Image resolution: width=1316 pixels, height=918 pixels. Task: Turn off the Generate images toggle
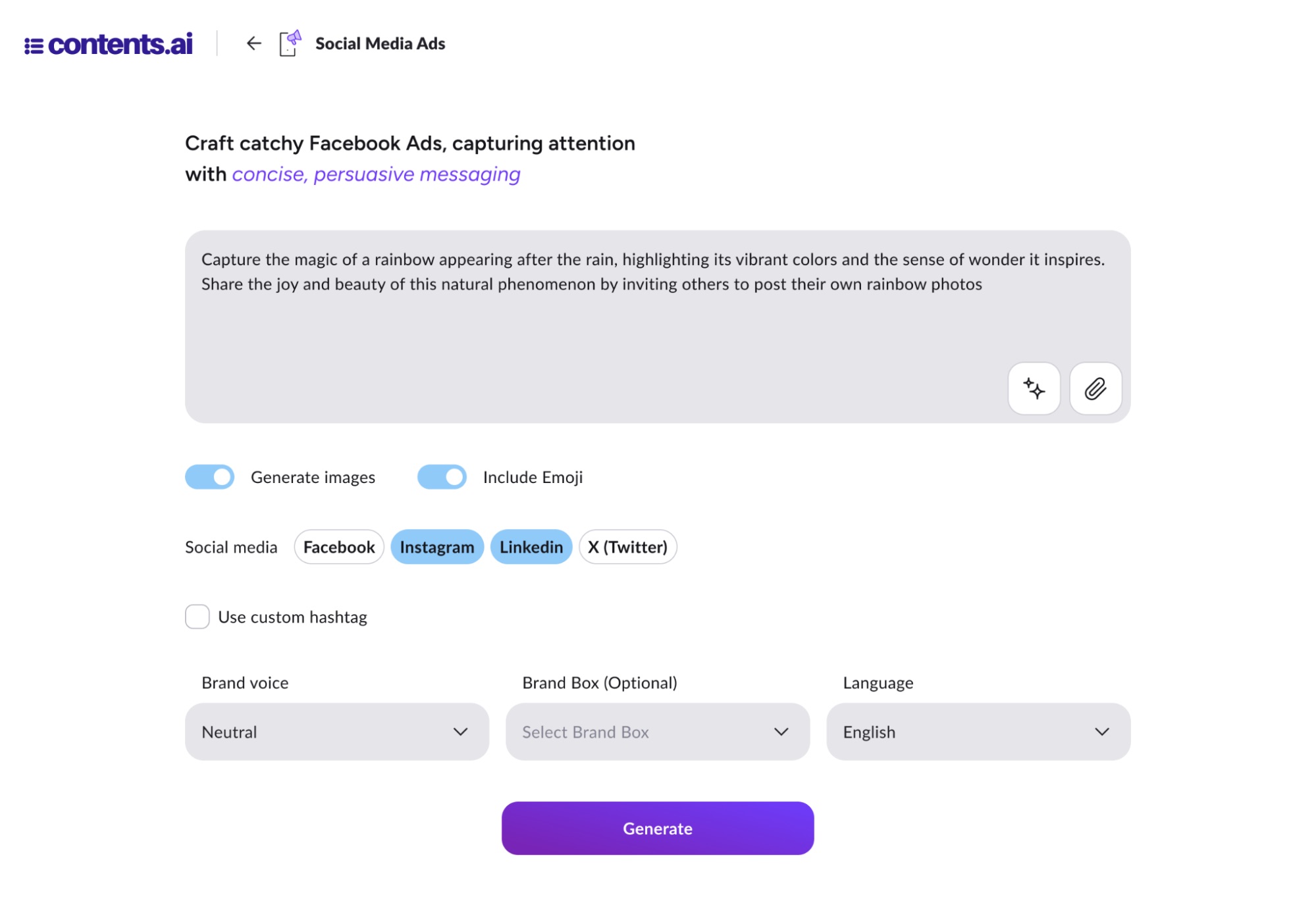coord(210,477)
